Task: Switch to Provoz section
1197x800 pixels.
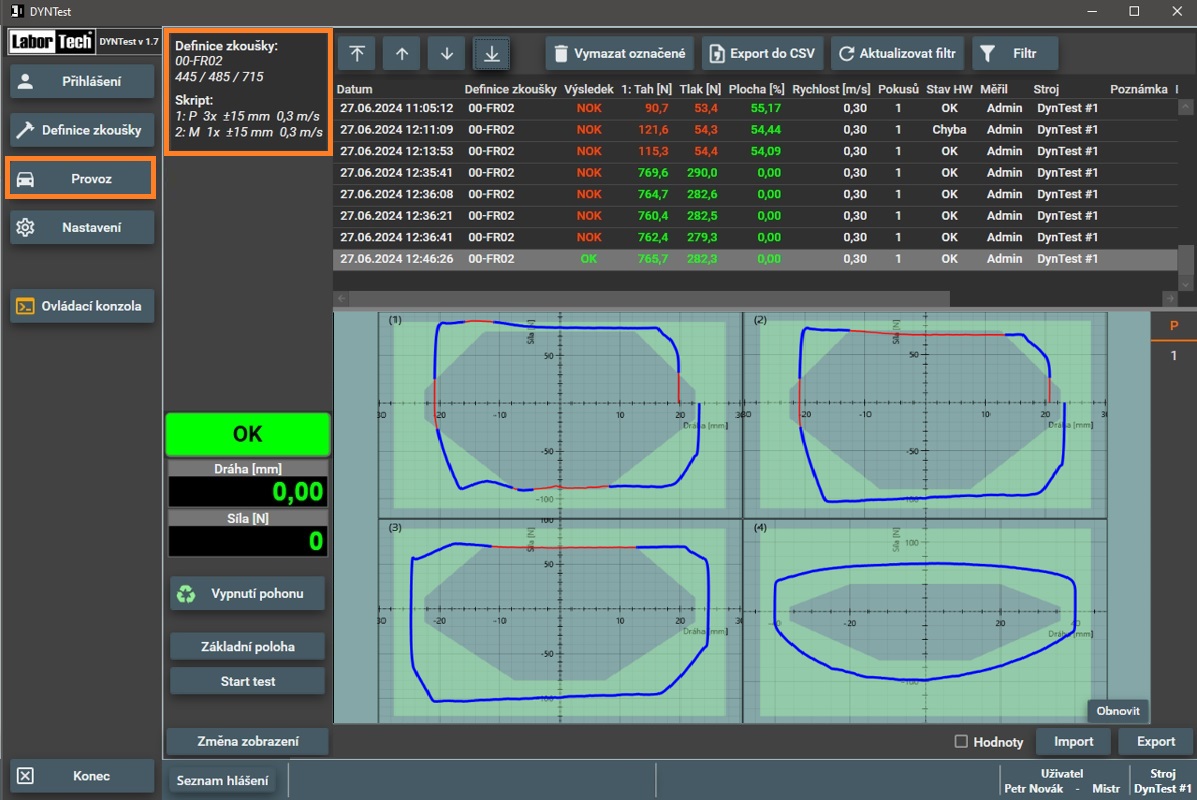Action: 82,179
